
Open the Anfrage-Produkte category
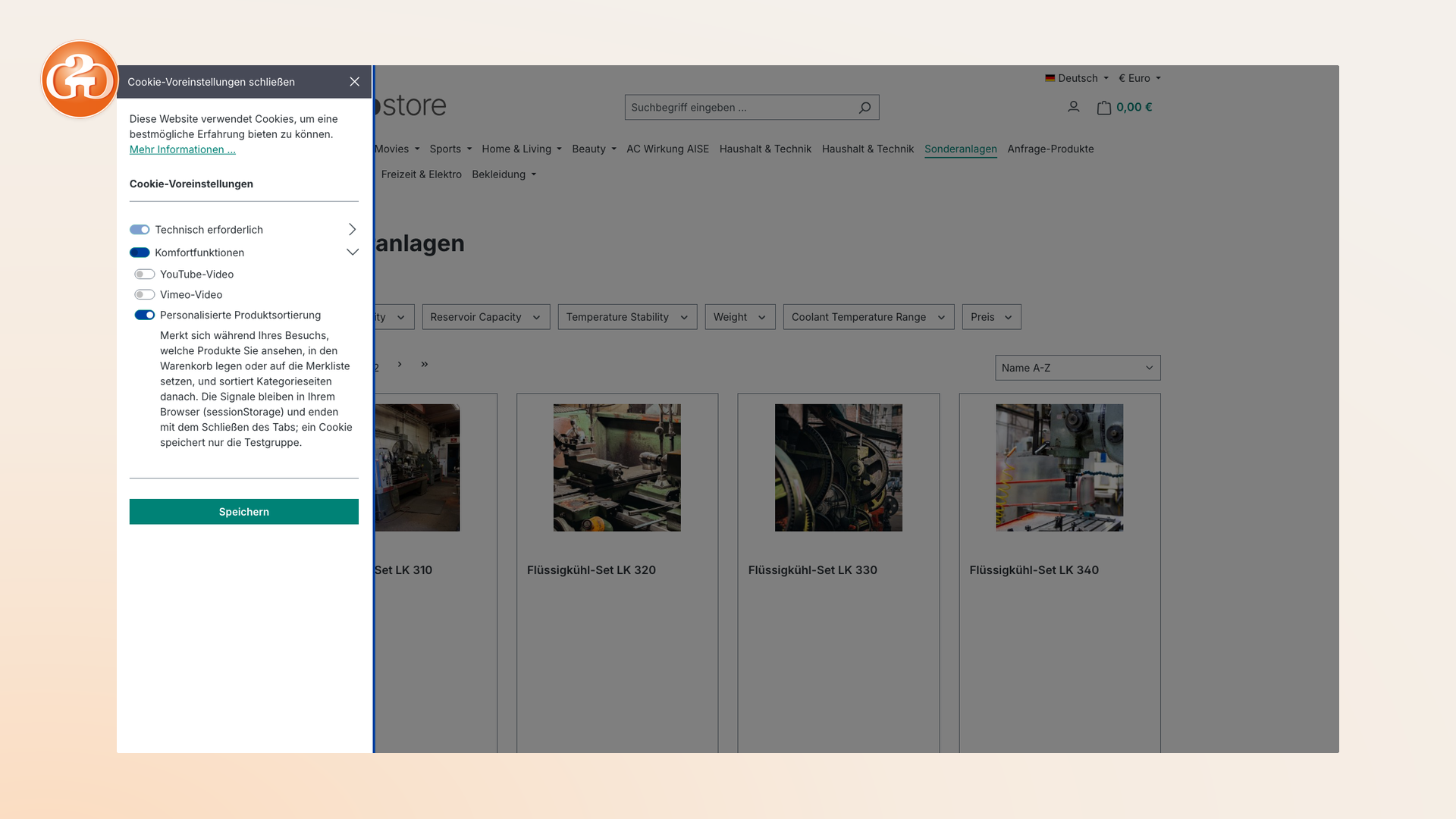[x=1050, y=149]
